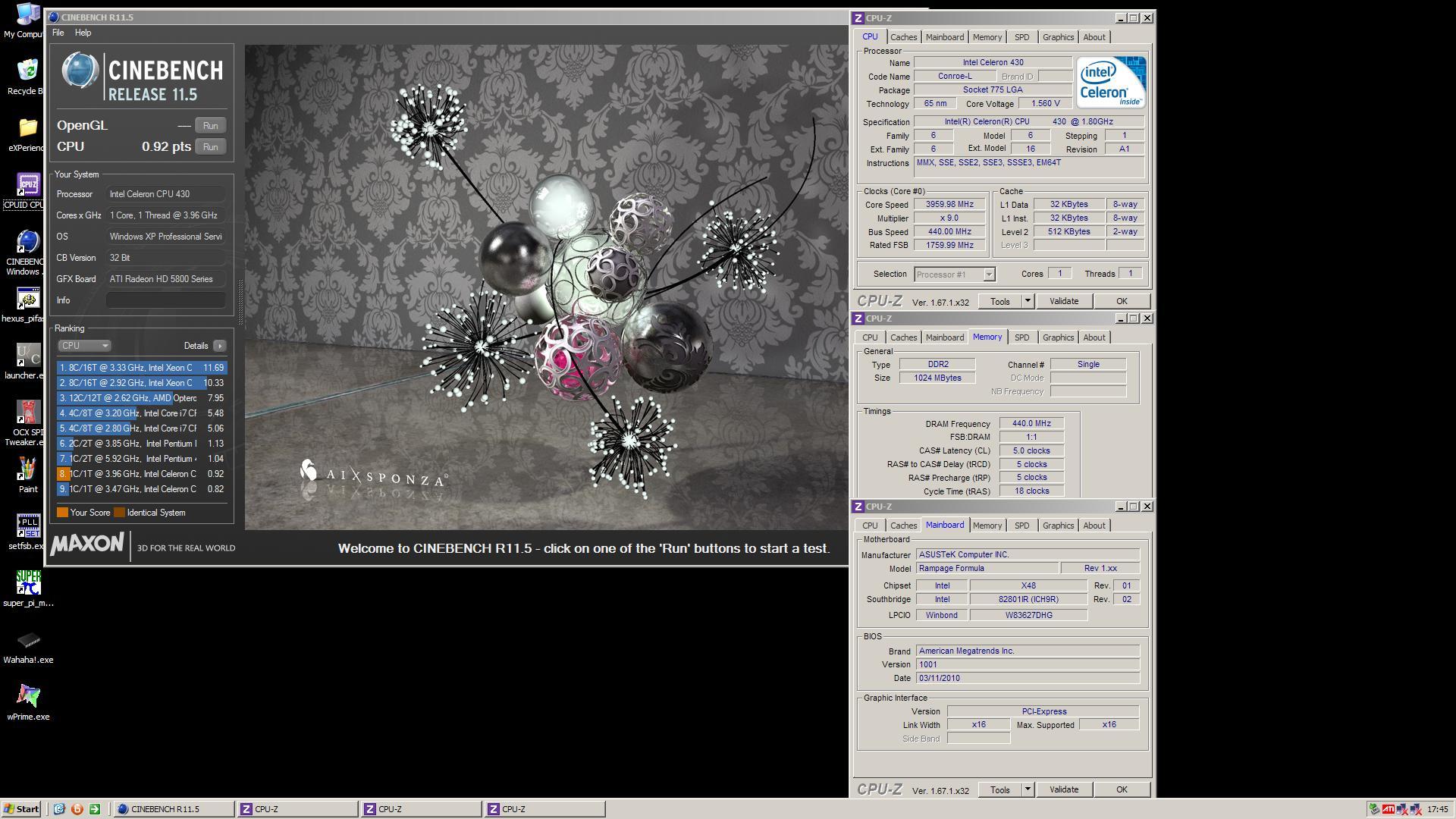The width and height of the screenshot is (1456, 819).
Task: Open Graphics tab in middle CPU-Z window
Action: 1058,337
